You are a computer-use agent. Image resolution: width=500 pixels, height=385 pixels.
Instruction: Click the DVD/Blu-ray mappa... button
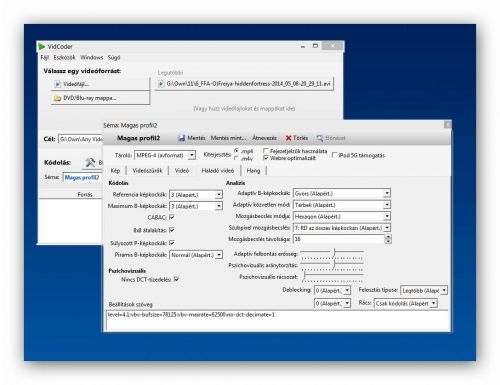click(100, 98)
